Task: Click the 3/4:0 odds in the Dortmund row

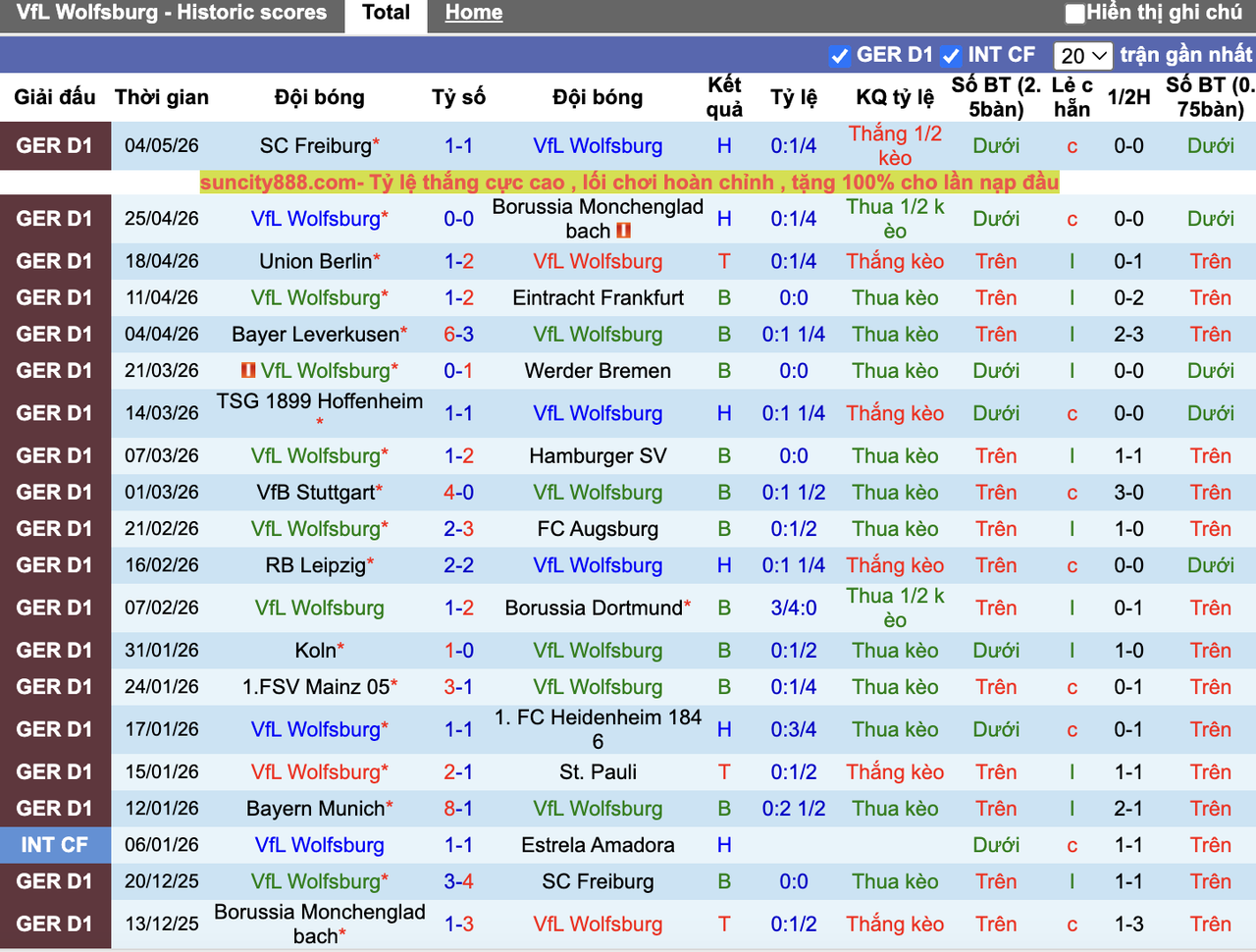Action: tap(794, 608)
